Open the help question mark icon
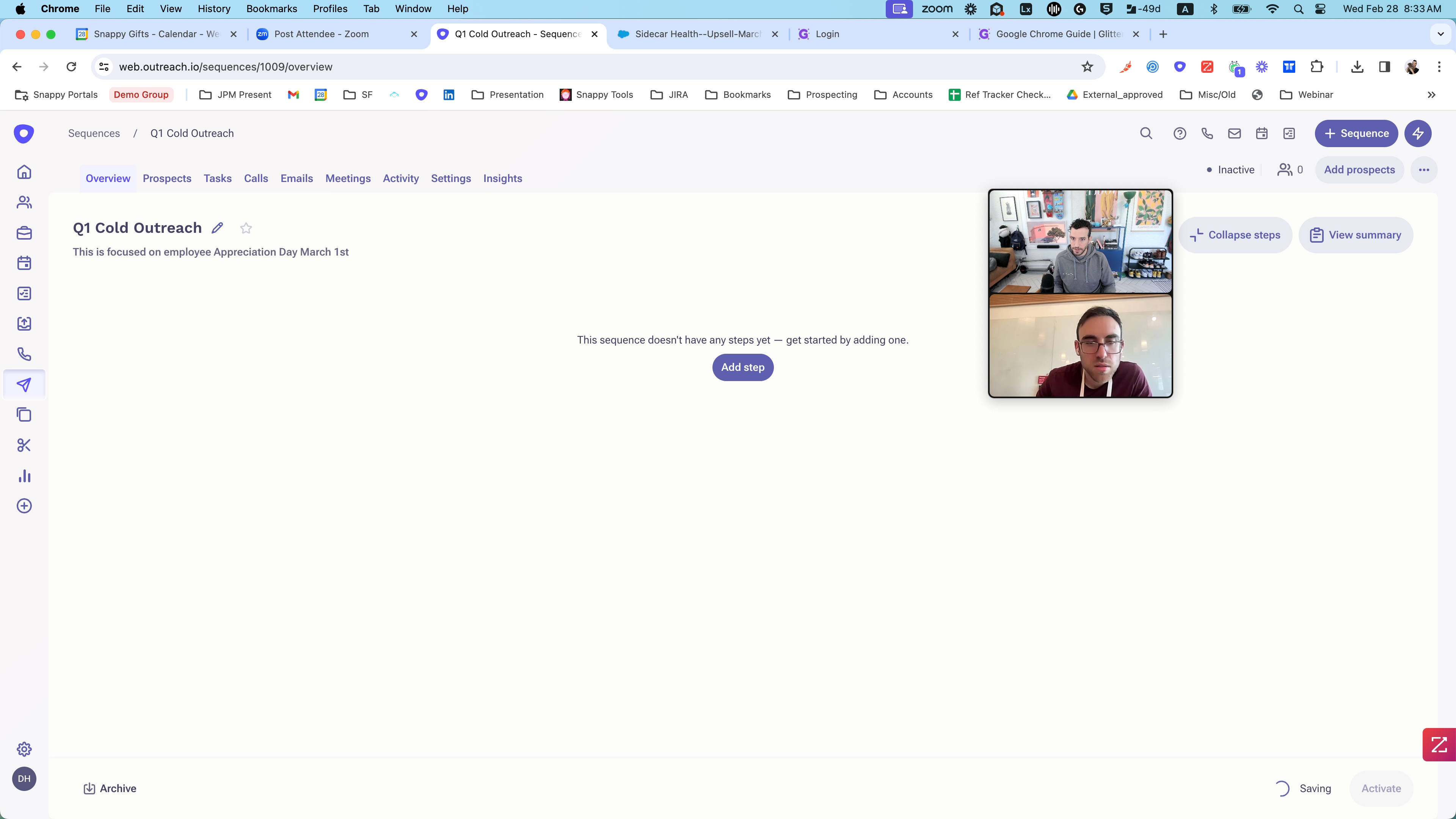 tap(1180, 133)
